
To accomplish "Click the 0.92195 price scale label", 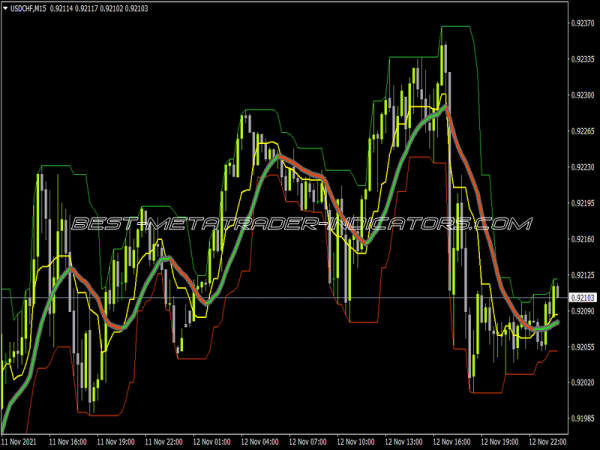I will coord(583,203).
